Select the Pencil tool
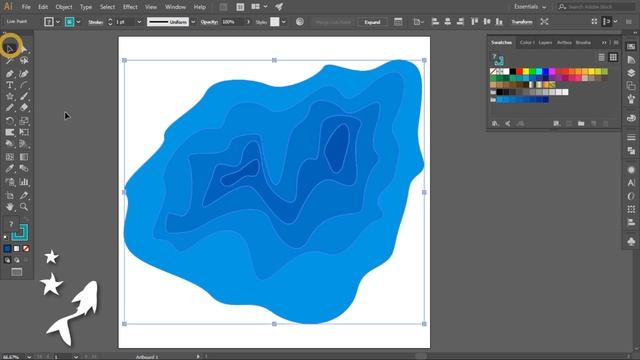 (x=10, y=108)
